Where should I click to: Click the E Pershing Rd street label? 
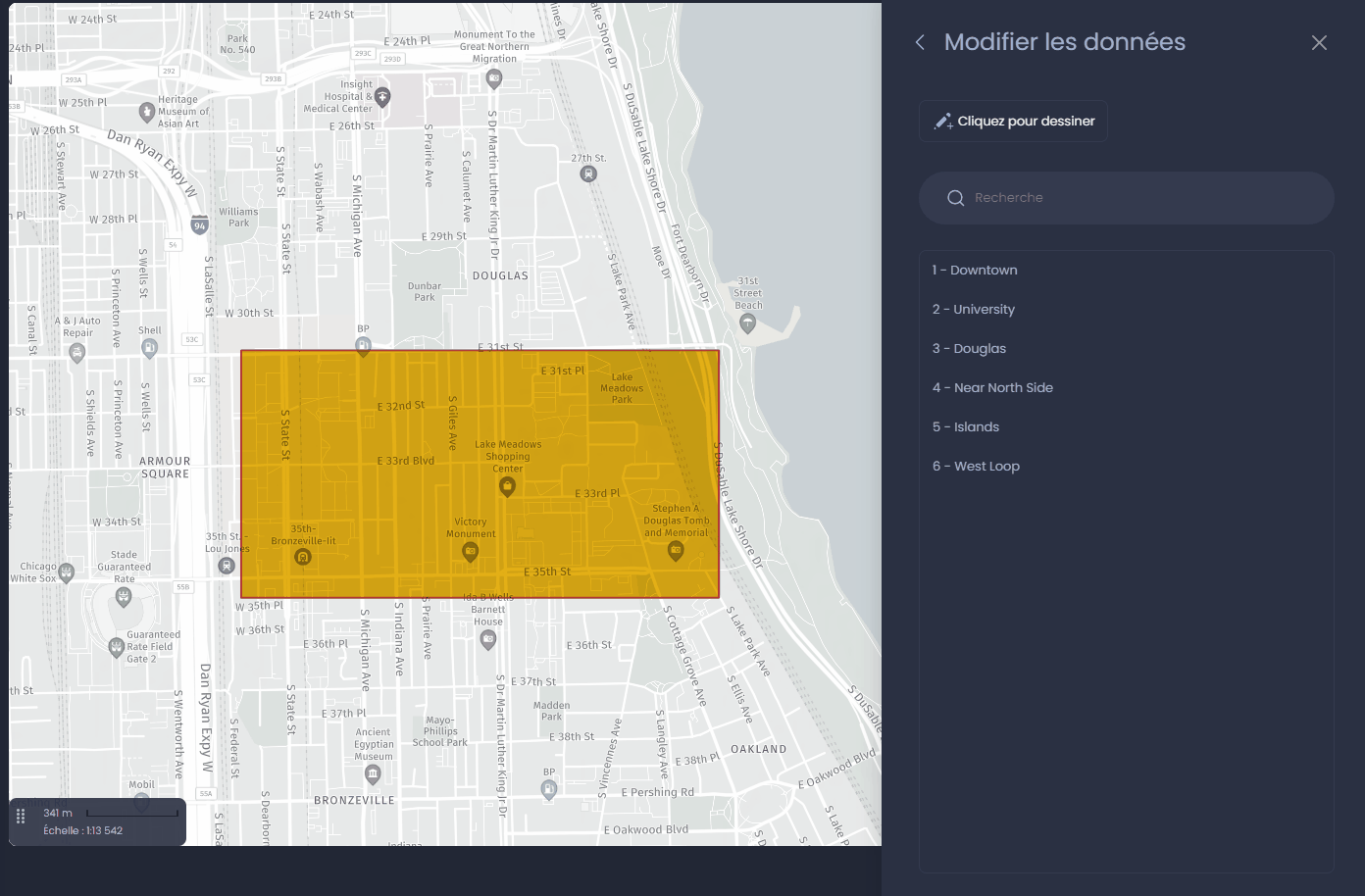pos(657,792)
